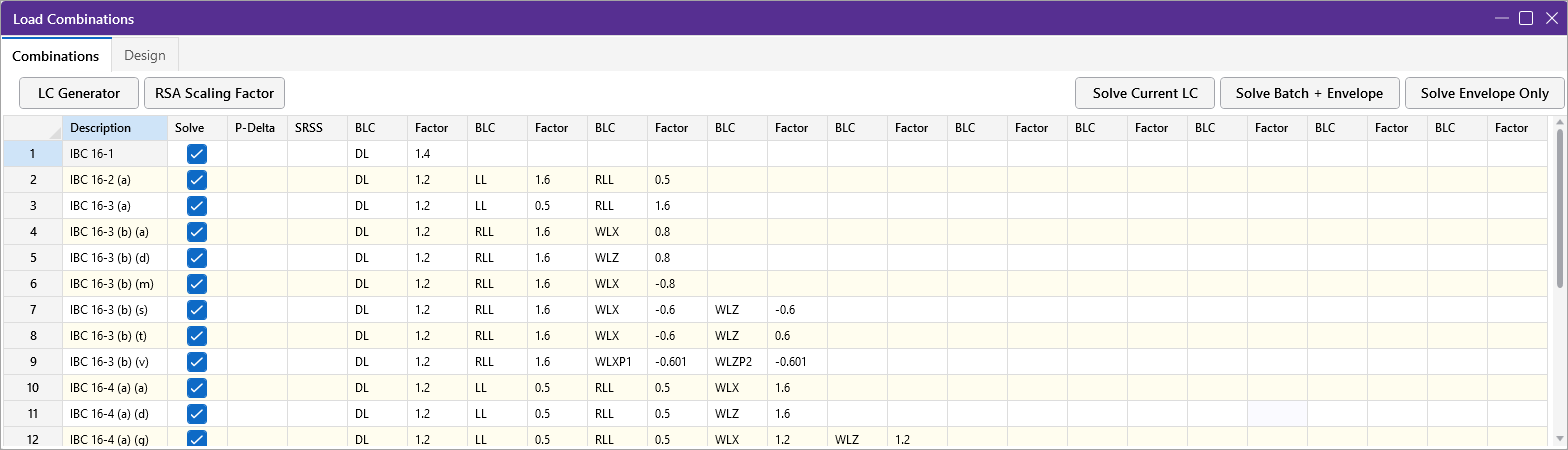Switch to the Design tab
Screen dimensions: 1568x450
[x=144, y=55]
